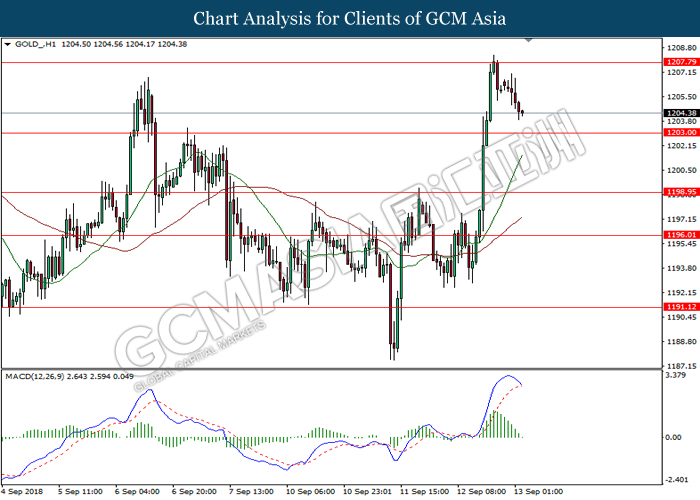Click the 6 Sep 04:00 time label

tap(137, 492)
